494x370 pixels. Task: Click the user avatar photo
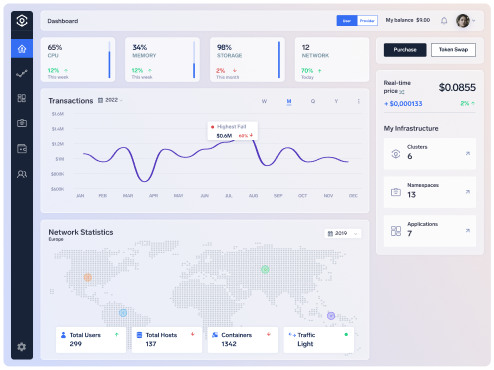point(463,21)
